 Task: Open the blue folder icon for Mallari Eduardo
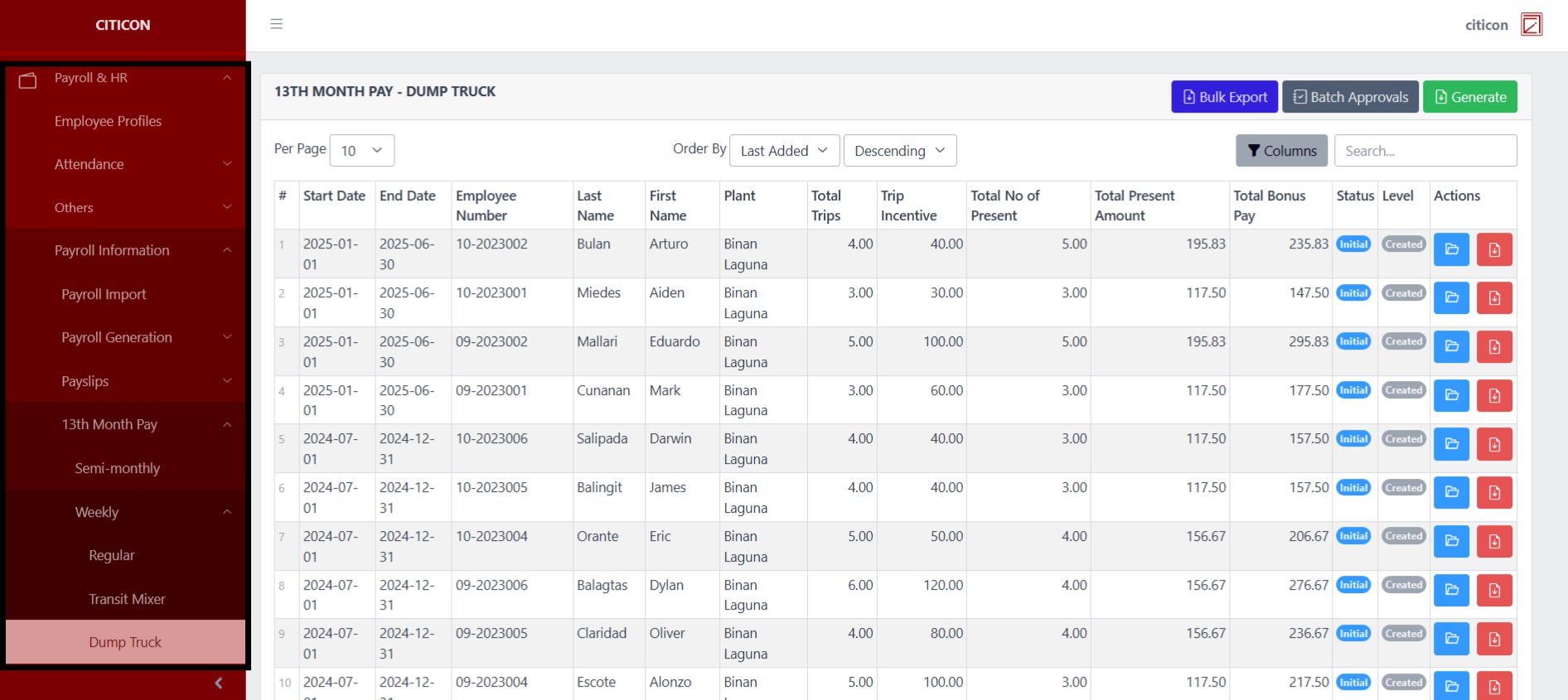(1450, 346)
